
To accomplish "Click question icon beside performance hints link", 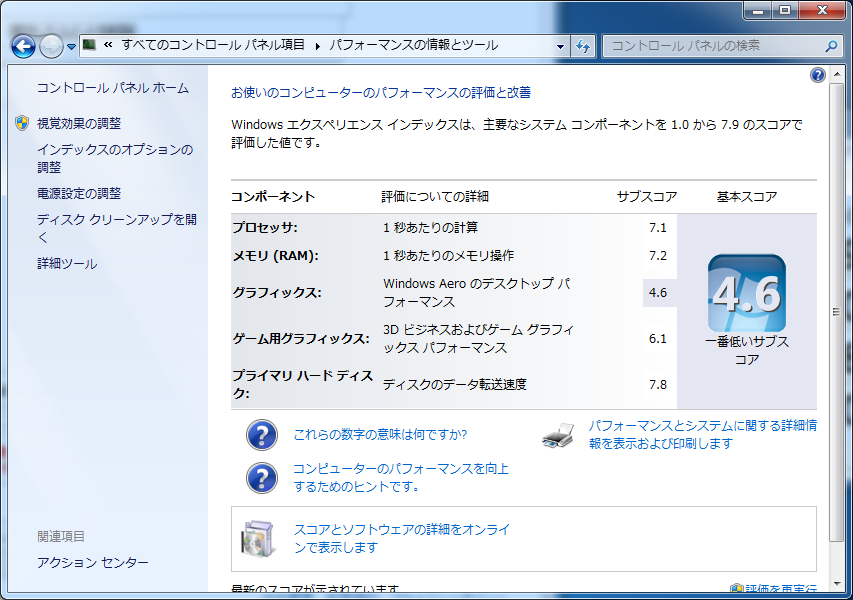I will click(x=262, y=478).
